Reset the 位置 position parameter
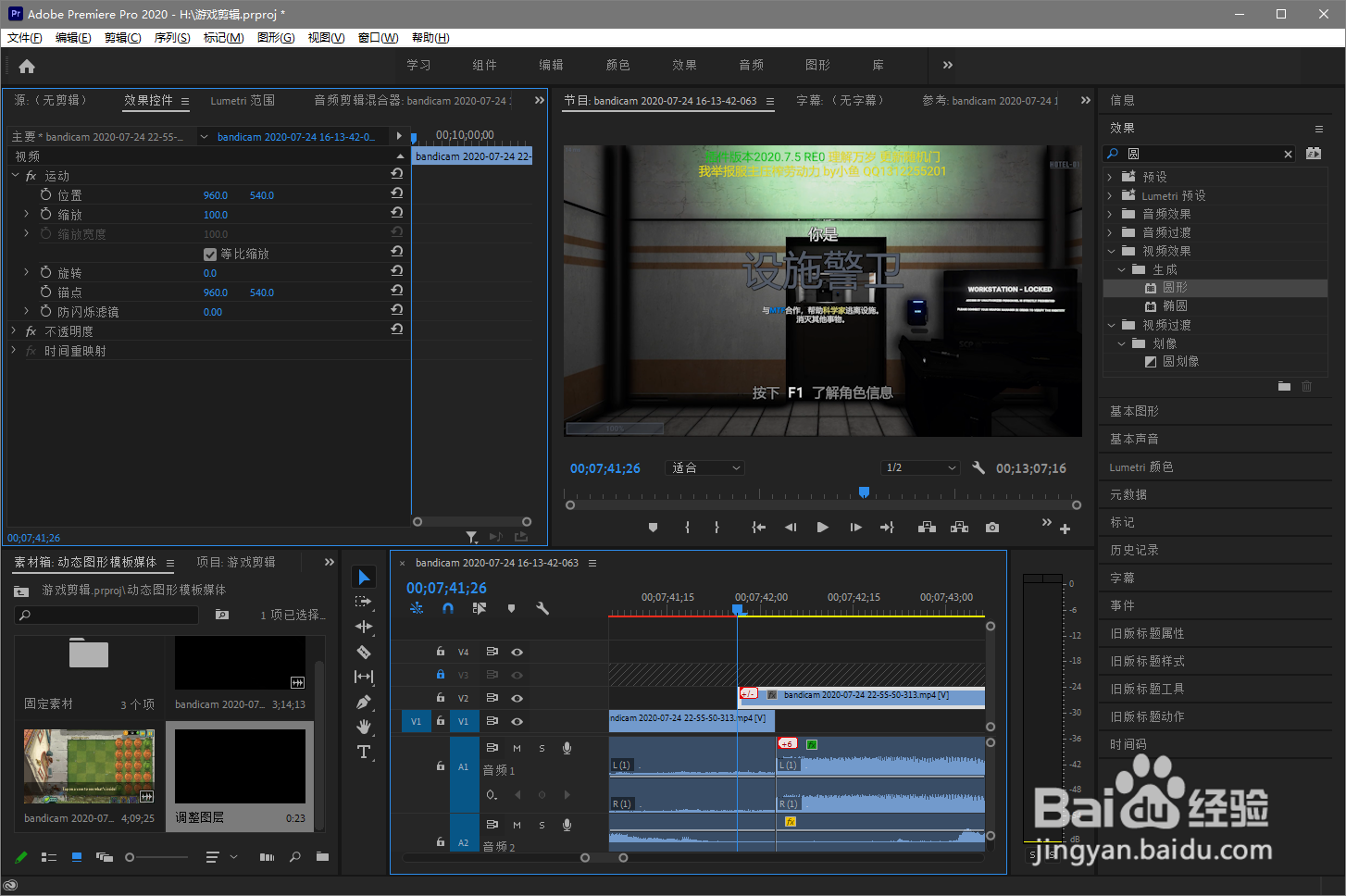1346x896 pixels. pyautogui.click(x=396, y=193)
